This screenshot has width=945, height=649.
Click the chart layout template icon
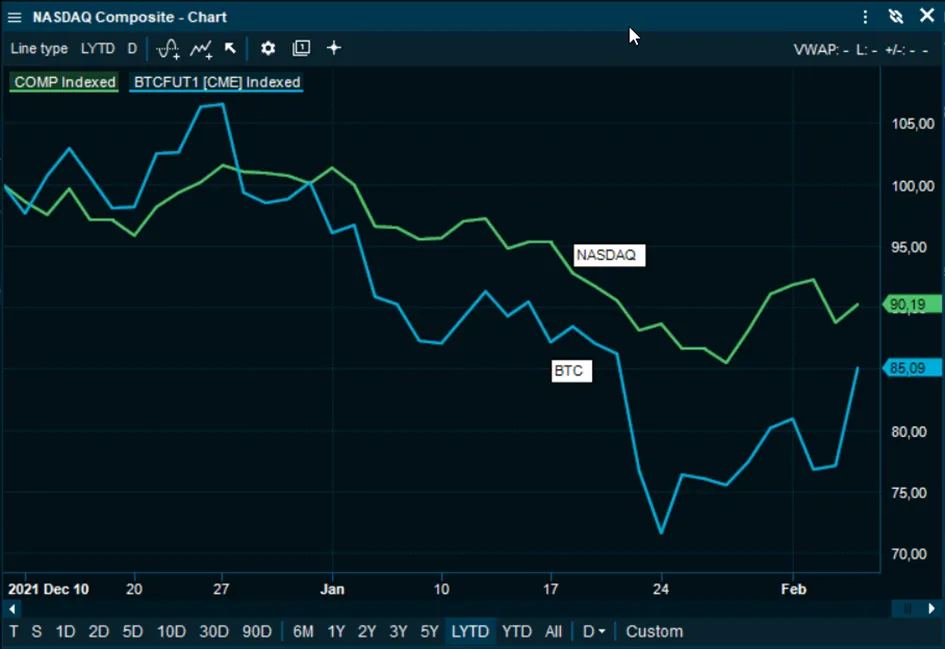pyautogui.click(x=301, y=48)
